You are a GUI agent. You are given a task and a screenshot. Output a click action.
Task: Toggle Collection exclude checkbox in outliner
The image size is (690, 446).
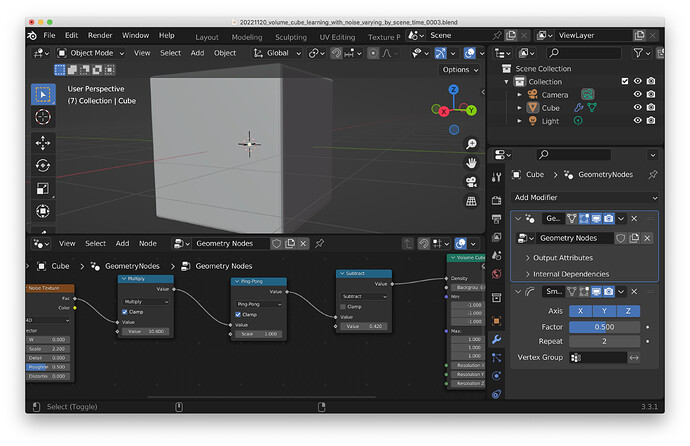pyautogui.click(x=624, y=81)
